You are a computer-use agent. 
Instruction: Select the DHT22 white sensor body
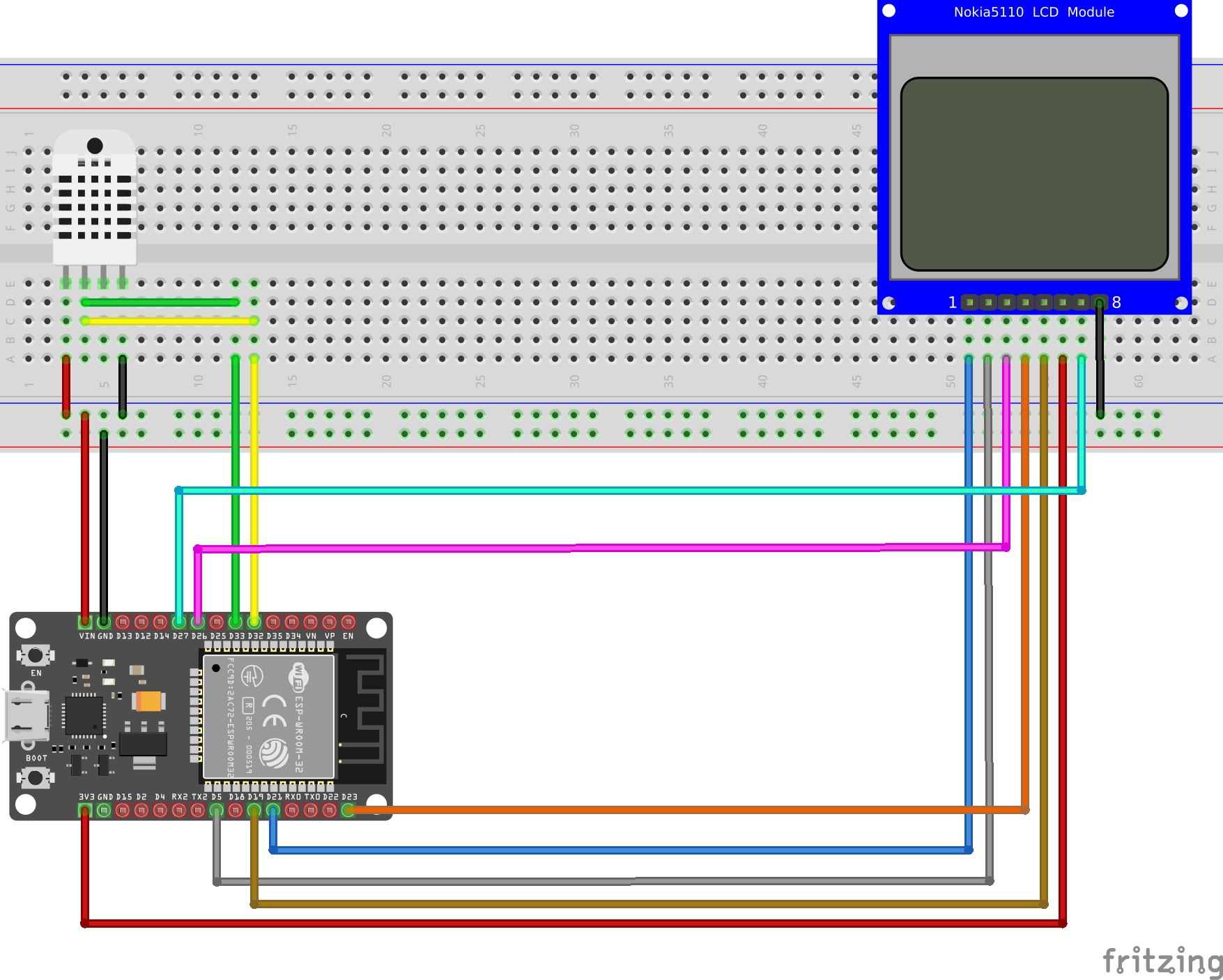tap(95, 197)
